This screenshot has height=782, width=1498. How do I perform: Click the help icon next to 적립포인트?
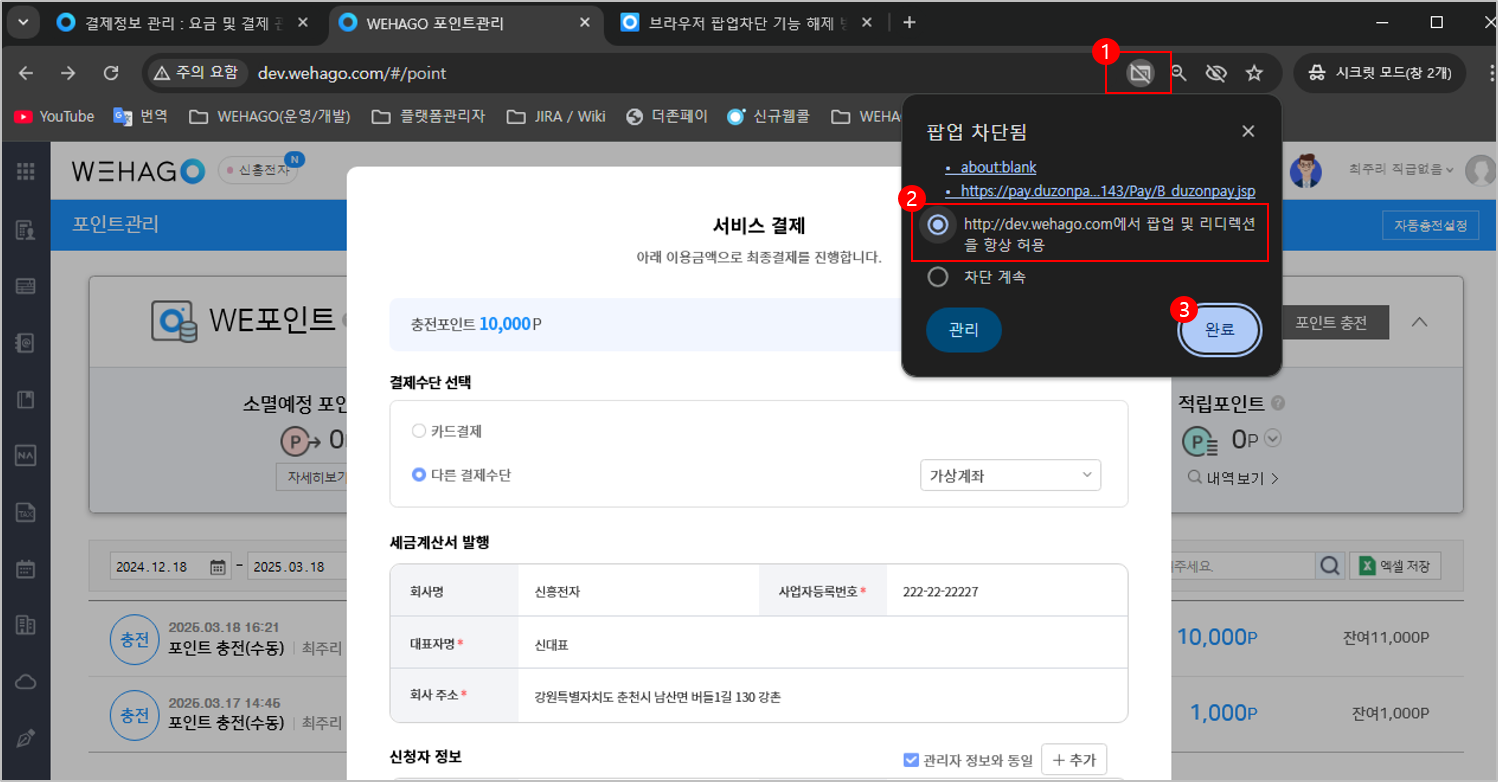(1278, 404)
